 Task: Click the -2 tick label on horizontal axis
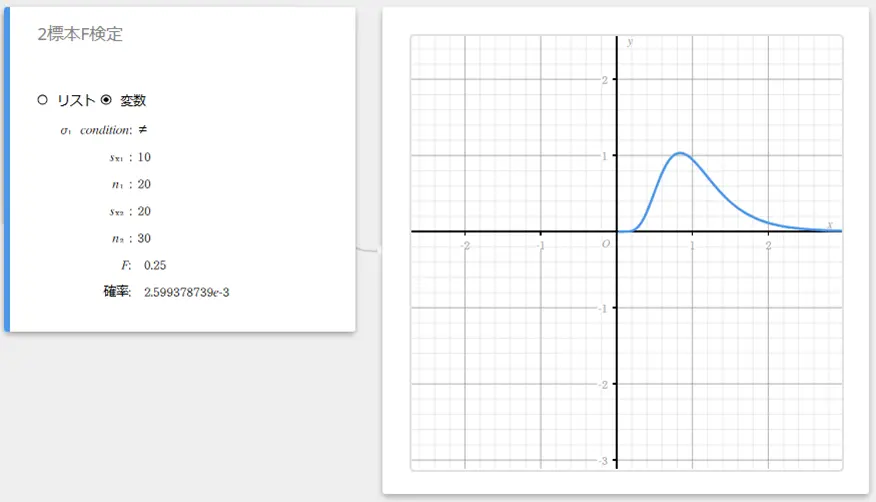(x=465, y=245)
